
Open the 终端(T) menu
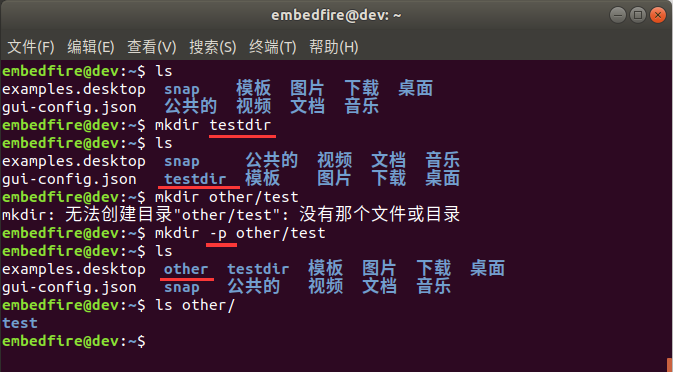click(273, 47)
